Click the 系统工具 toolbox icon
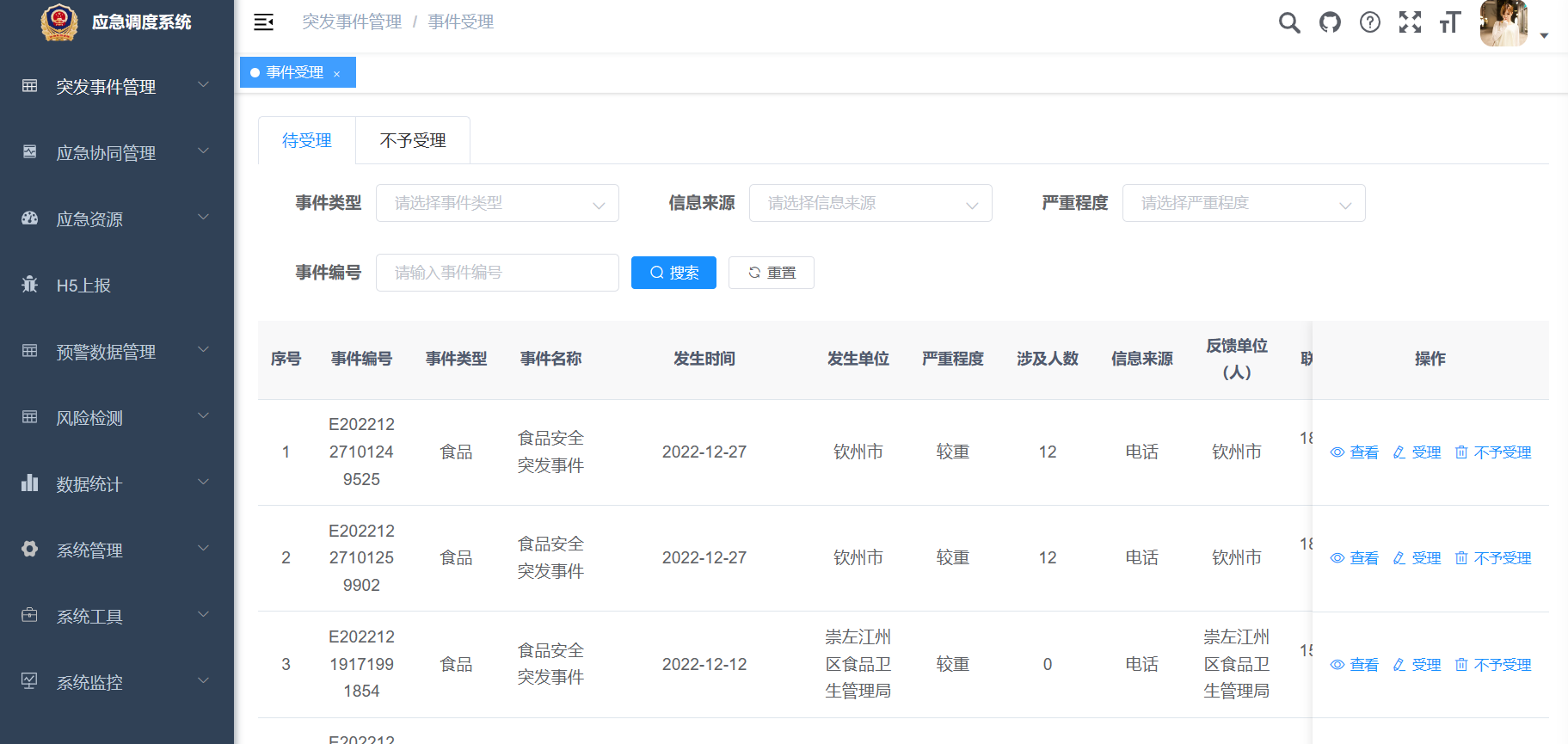1568x744 pixels. point(29,615)
